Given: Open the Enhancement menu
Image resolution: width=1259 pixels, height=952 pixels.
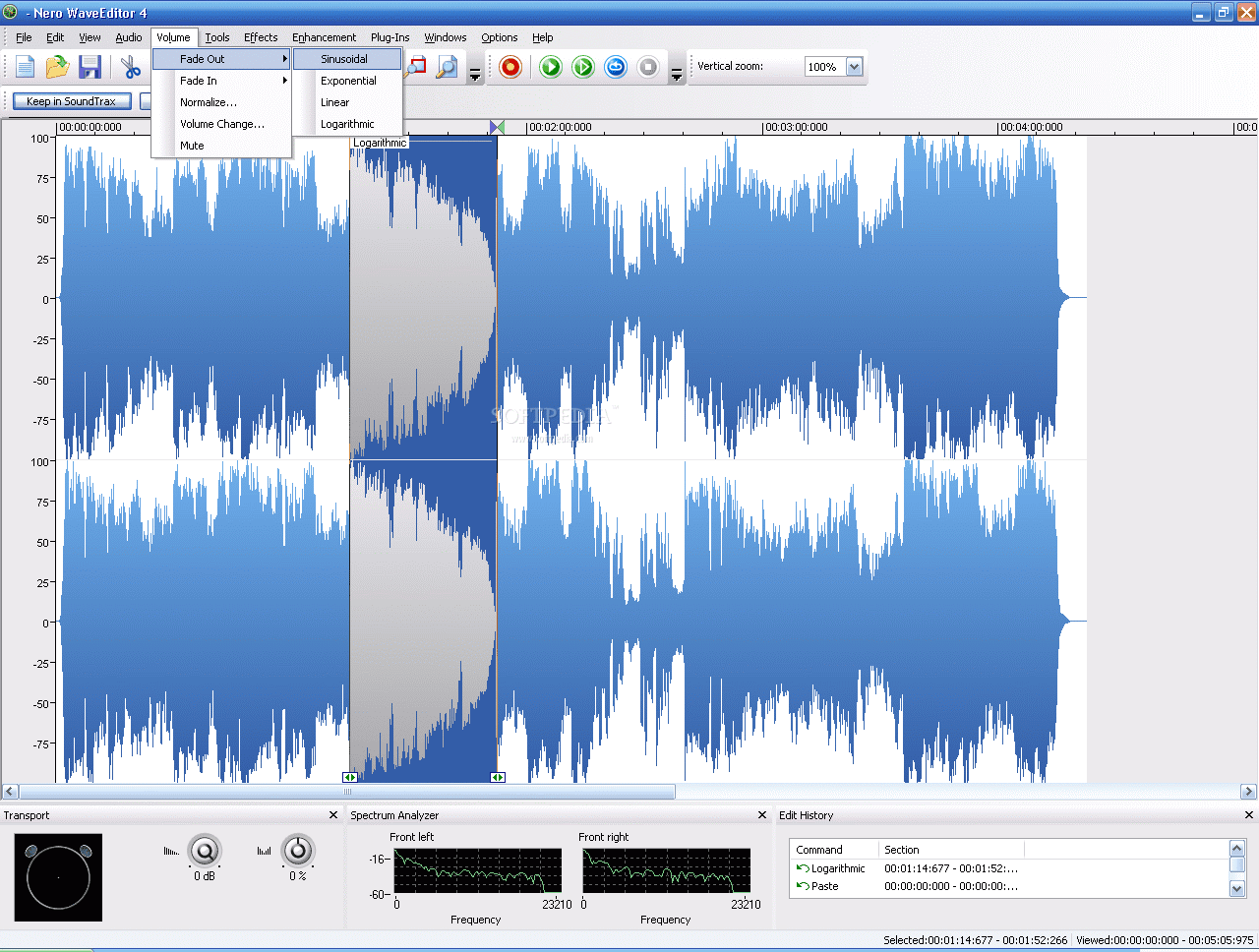Looking at the screenshot, I should 324,37.
